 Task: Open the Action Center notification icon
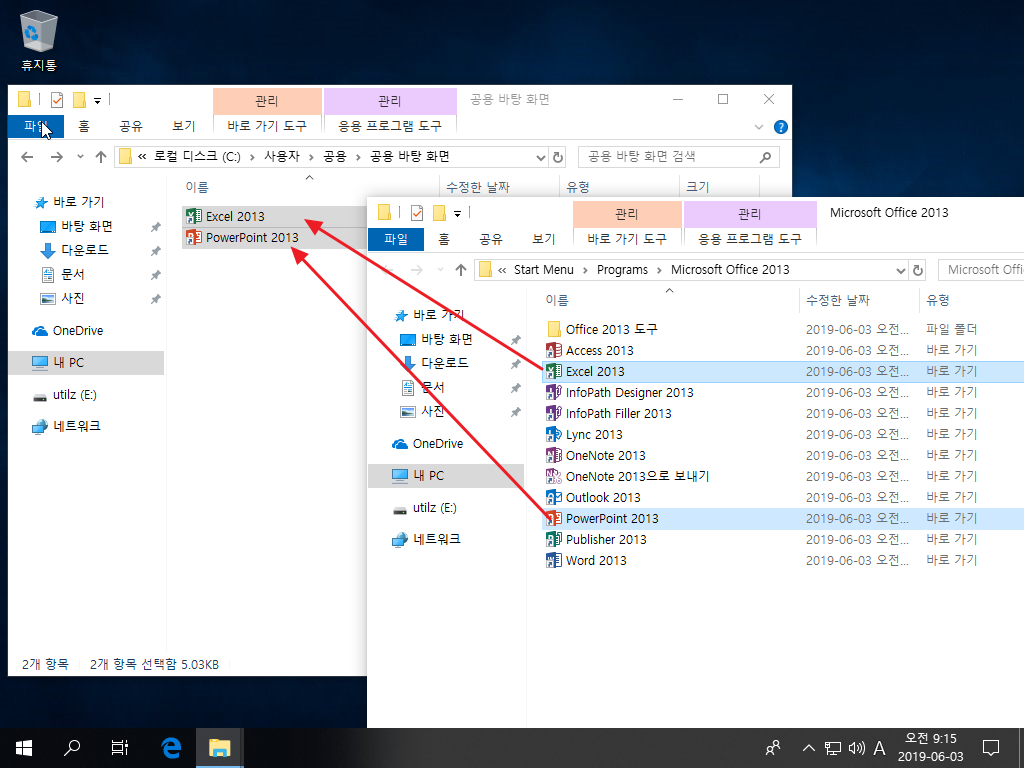click(x=991, y=748)
